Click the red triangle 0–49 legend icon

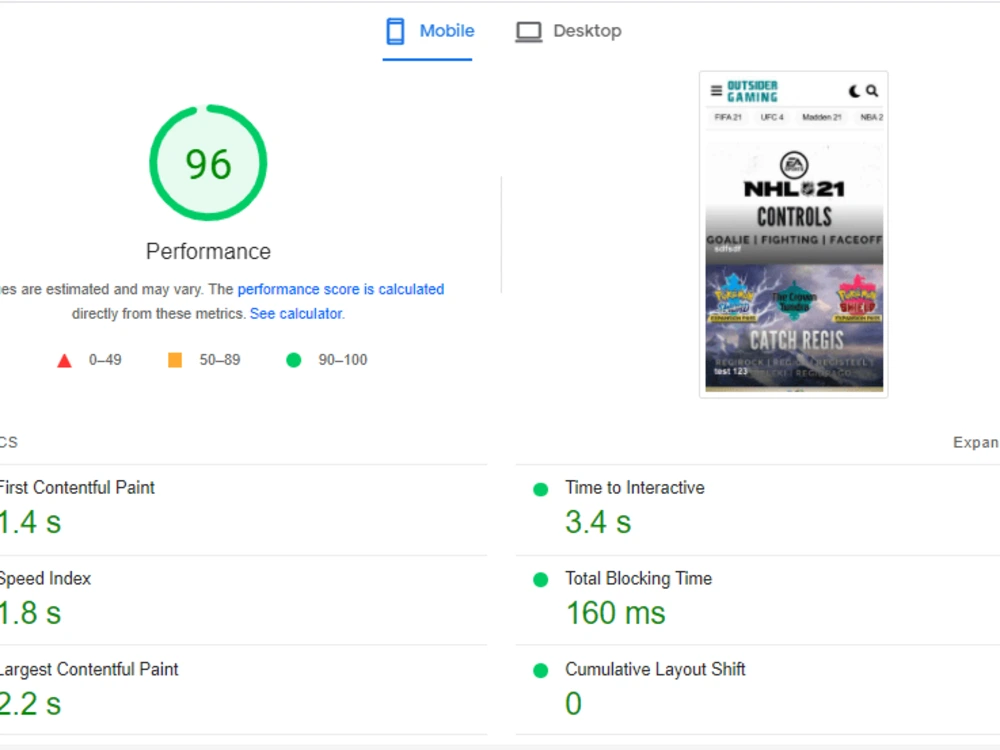(64, 361)
